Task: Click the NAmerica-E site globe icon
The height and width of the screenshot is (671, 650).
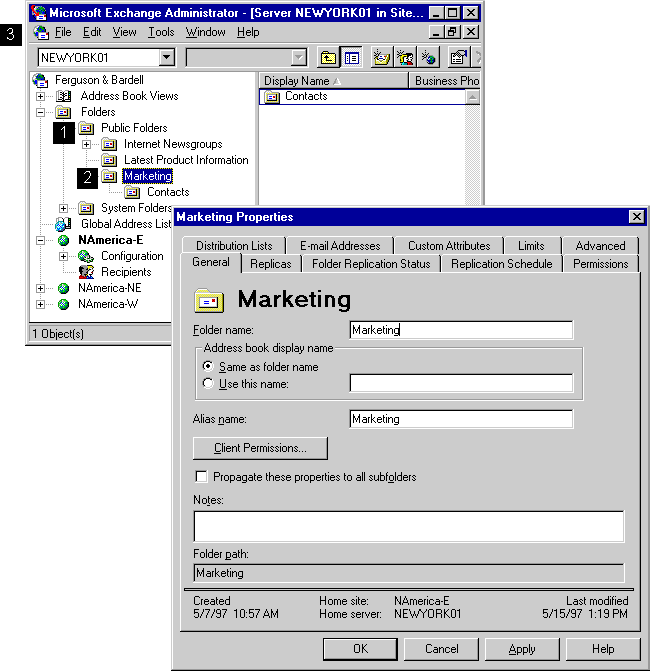Action: tap(63, 240)
